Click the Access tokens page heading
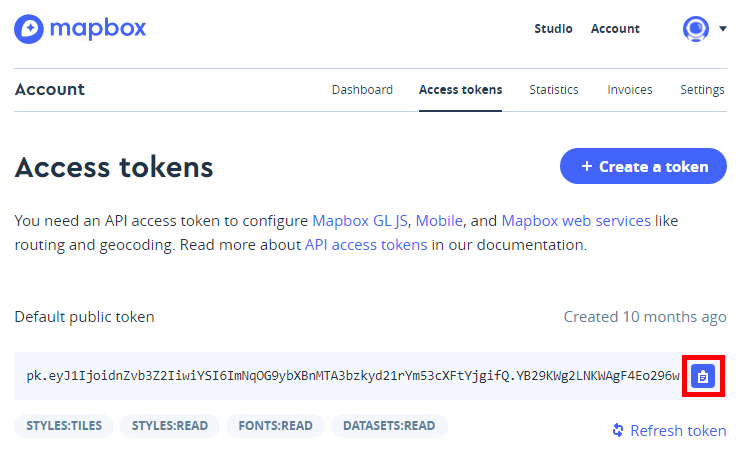The image size is (755, 455). coord(114,168)
